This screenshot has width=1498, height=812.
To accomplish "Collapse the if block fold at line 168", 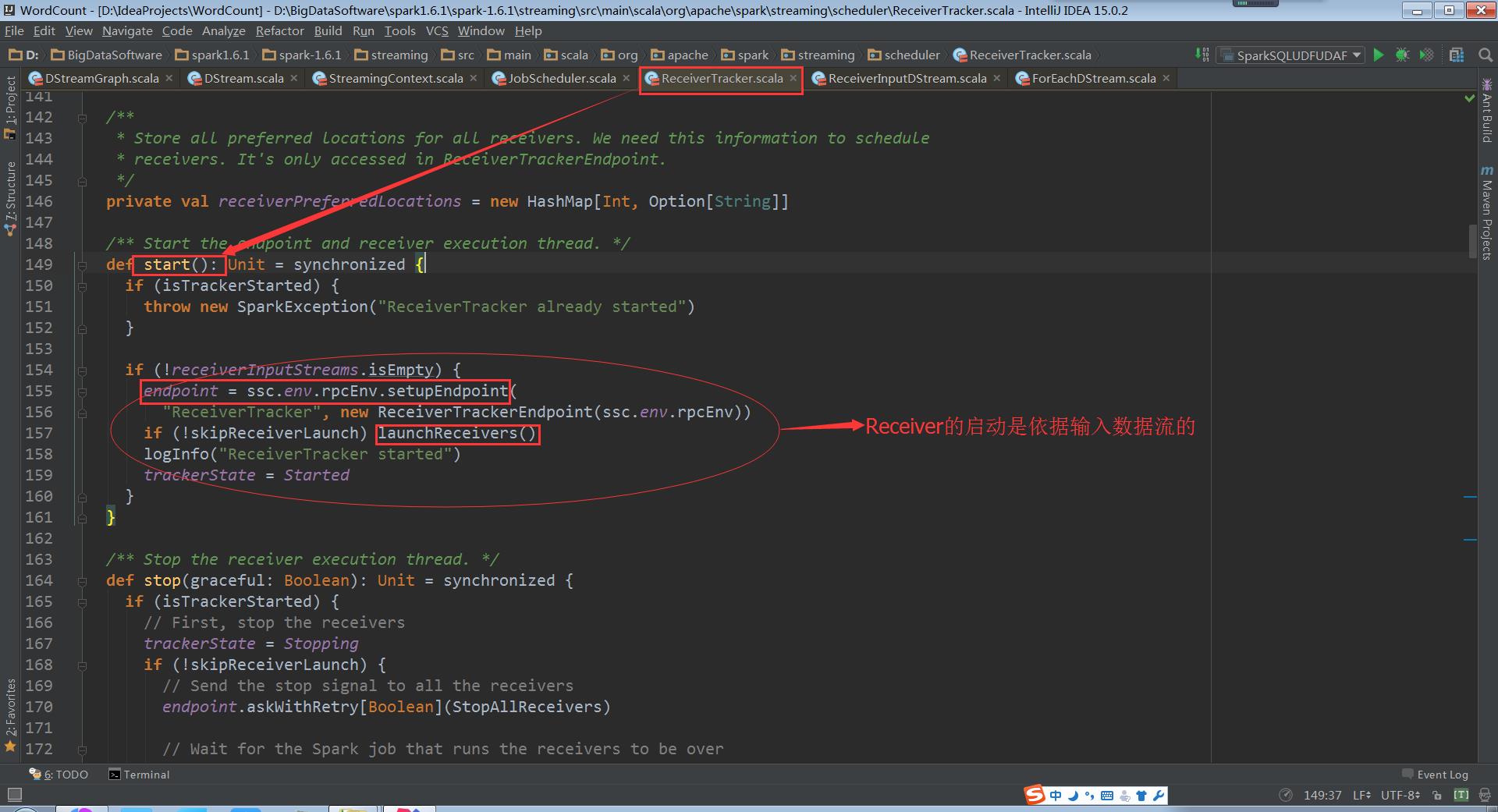I will pos(82,665).
